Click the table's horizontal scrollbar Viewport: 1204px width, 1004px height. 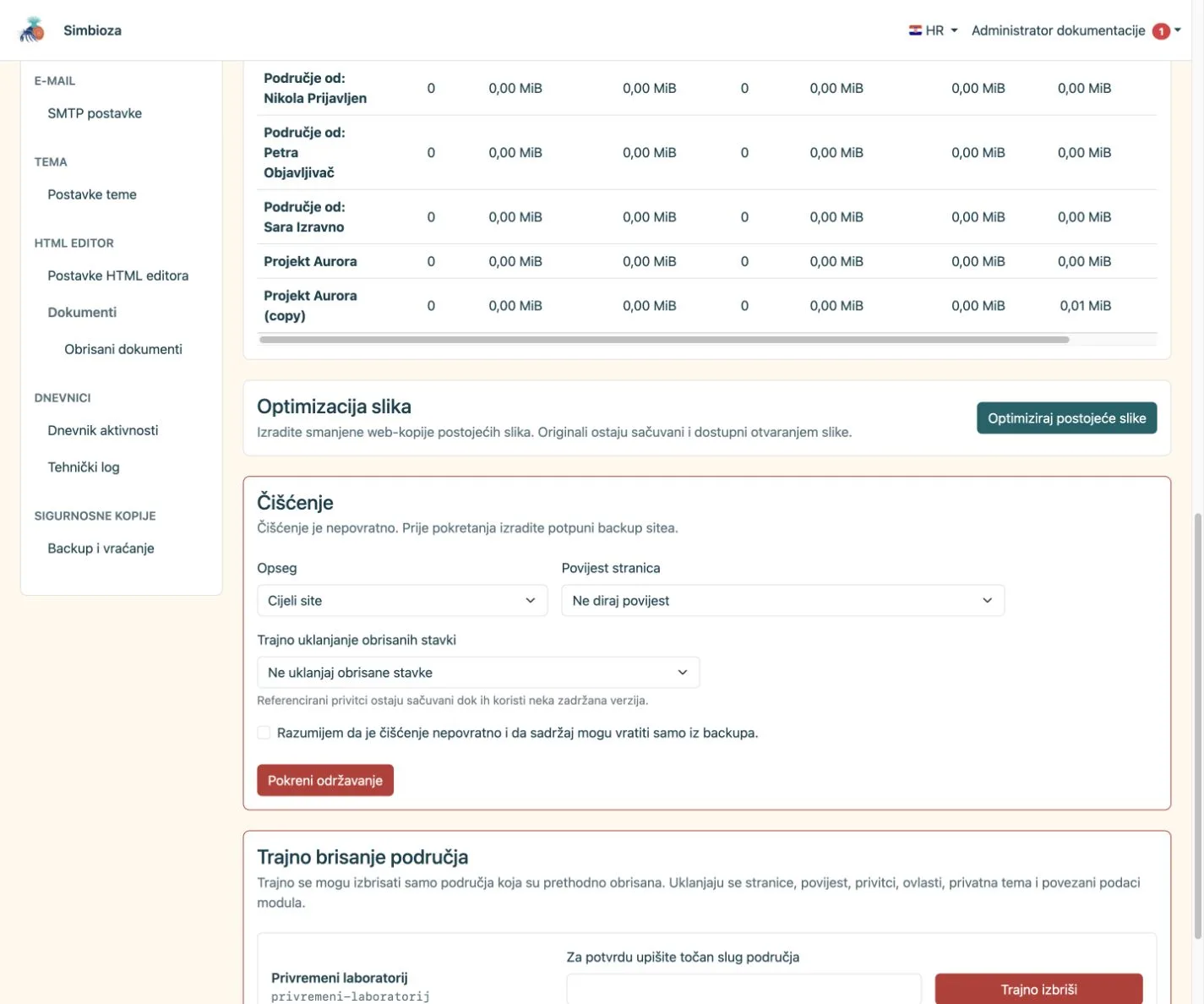pos(664,340)
